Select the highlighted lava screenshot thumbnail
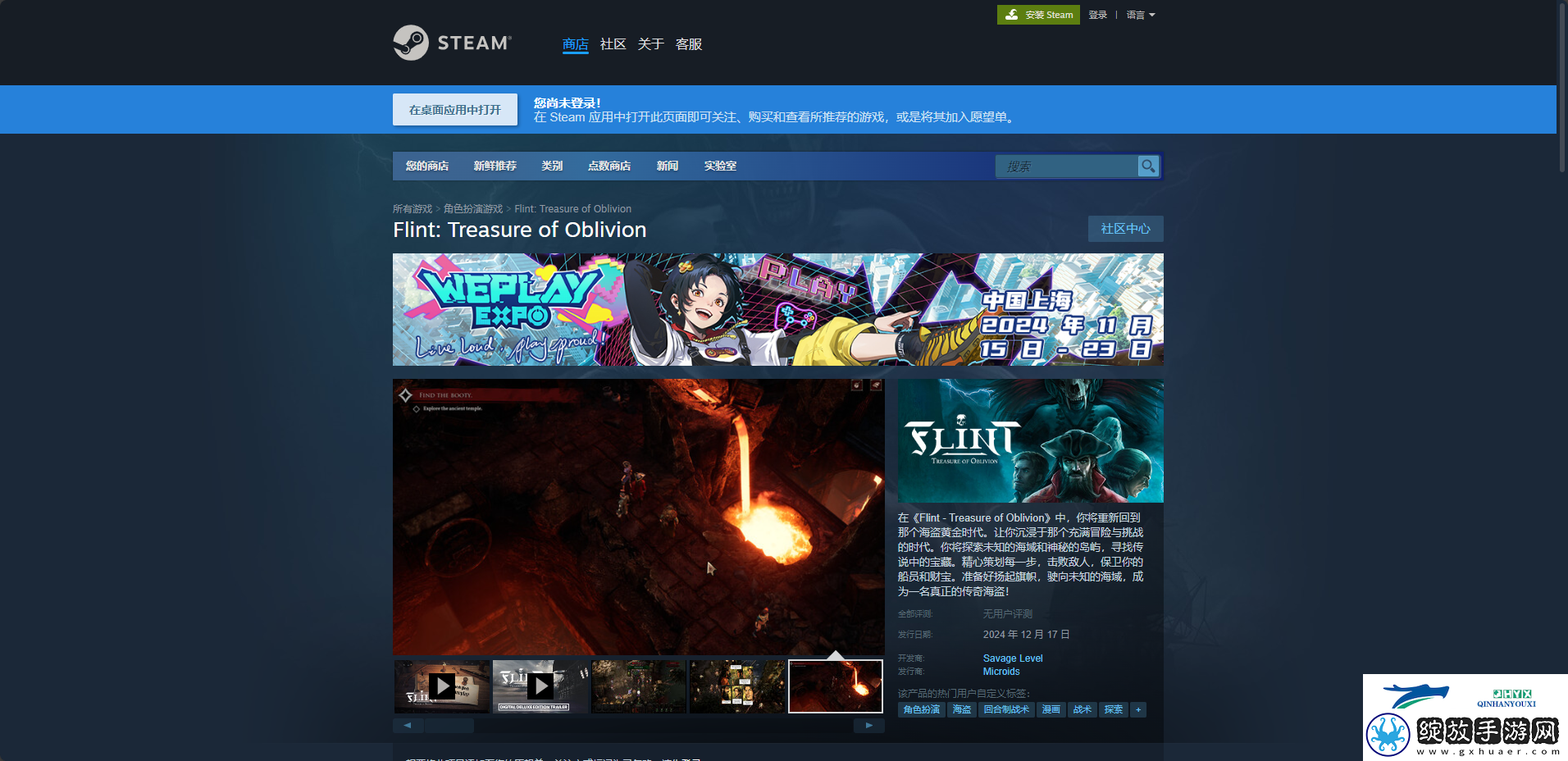The width and height of the screenshot is (1568, 761). coord(836,686)
